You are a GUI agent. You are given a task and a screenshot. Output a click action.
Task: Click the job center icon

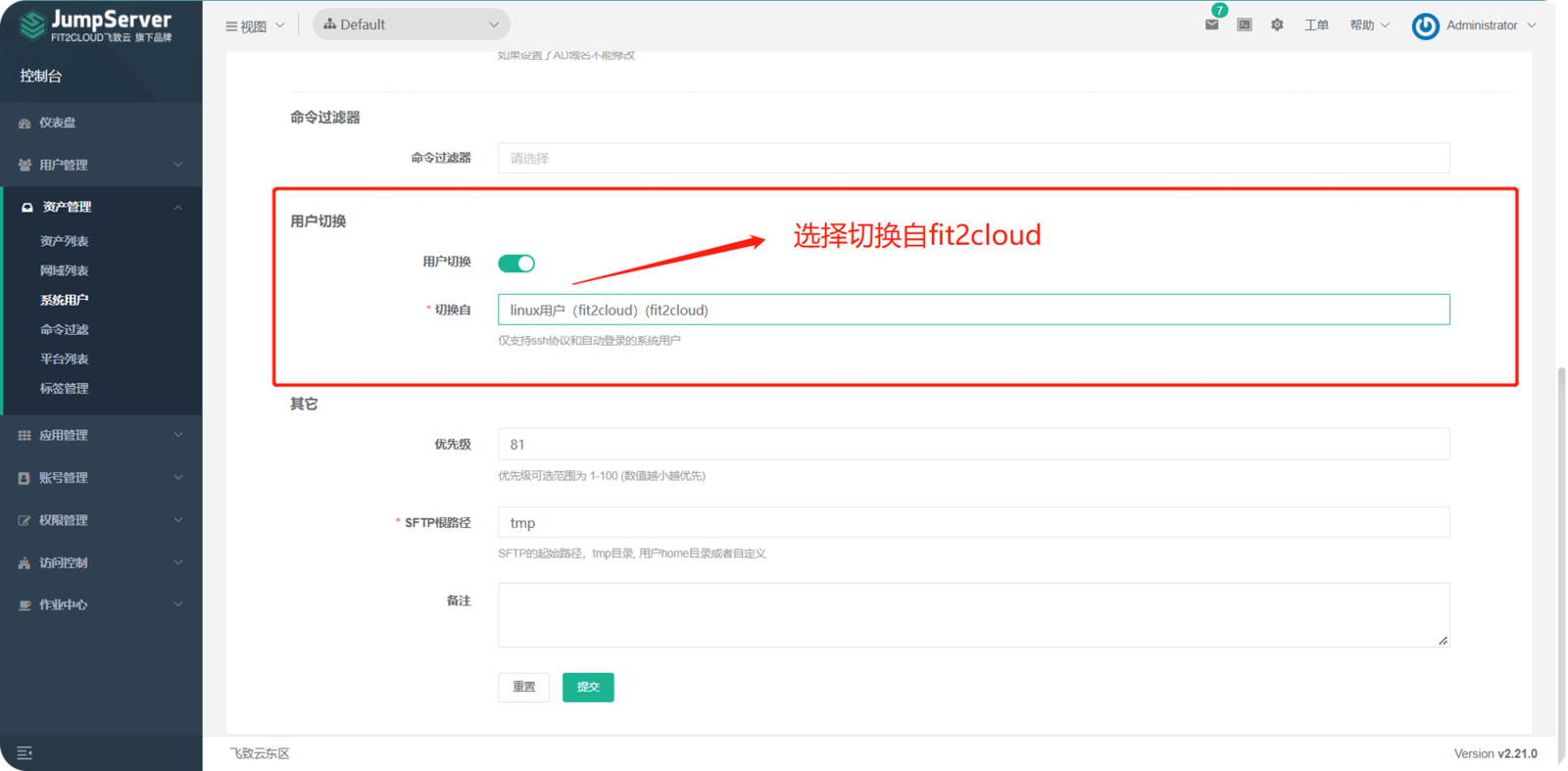24,605
